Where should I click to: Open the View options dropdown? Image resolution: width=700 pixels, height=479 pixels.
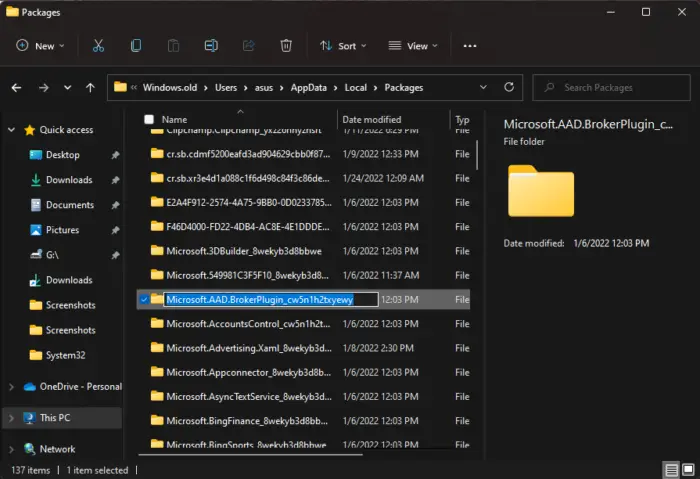[413, 46]
